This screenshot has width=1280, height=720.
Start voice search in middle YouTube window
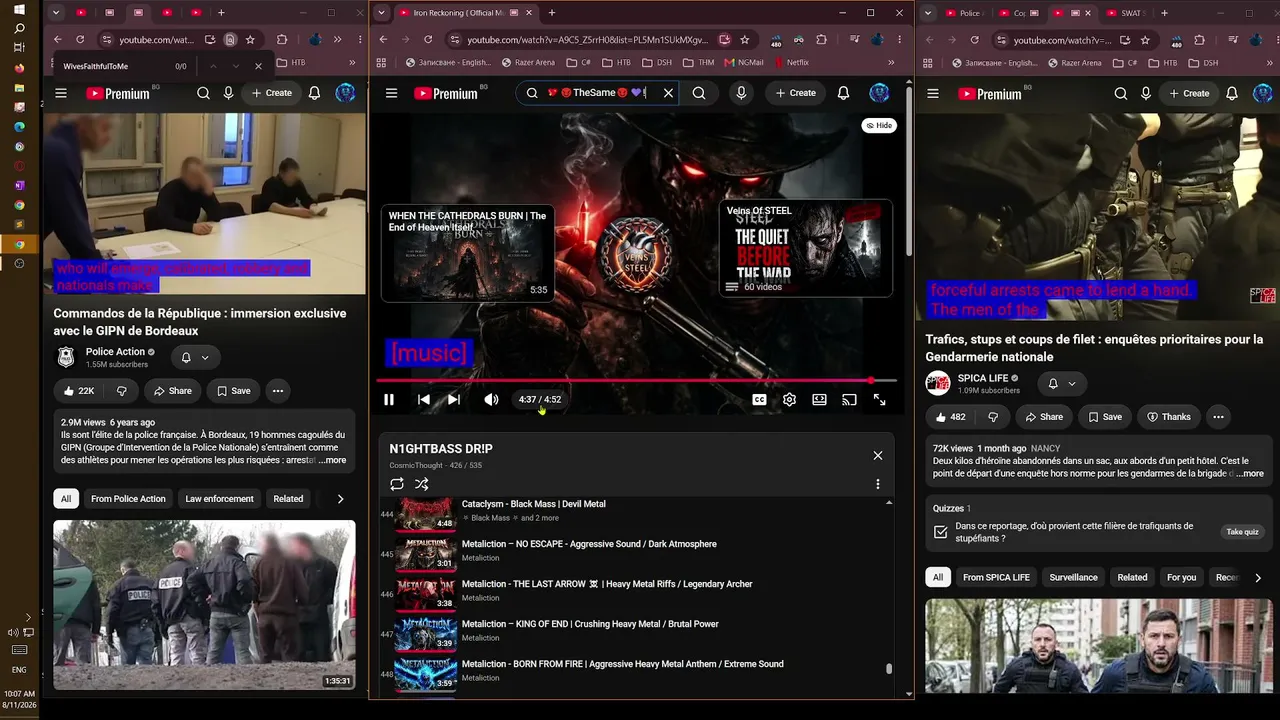point(741,93)
